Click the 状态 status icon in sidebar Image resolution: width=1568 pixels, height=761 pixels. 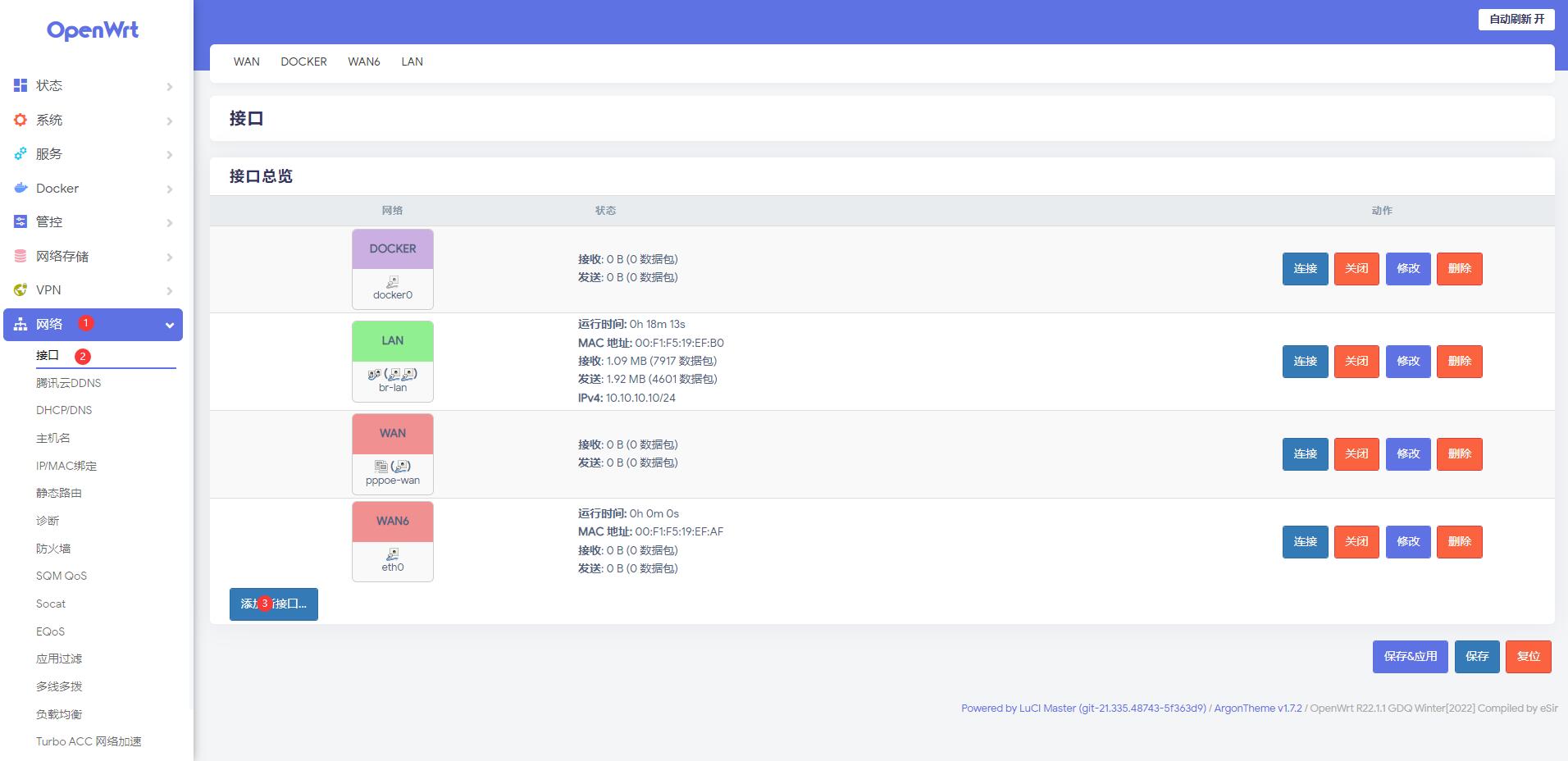click(x=21, y=85)
